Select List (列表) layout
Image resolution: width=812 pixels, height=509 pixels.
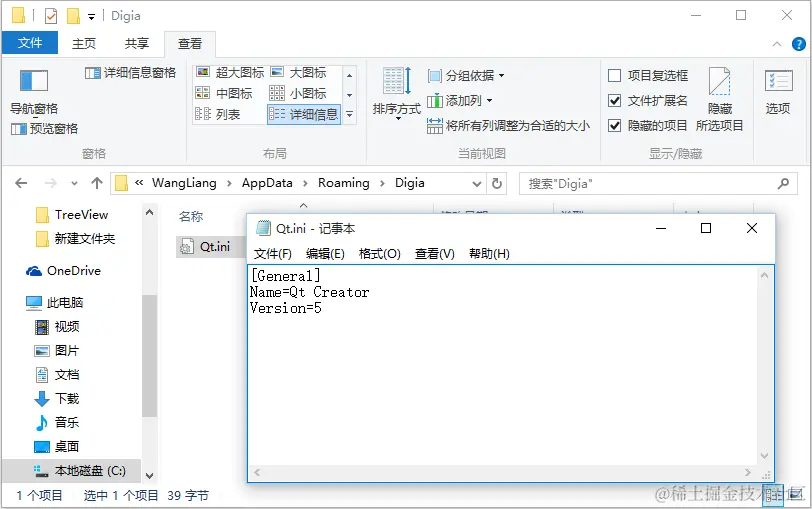tap(218, 114)
